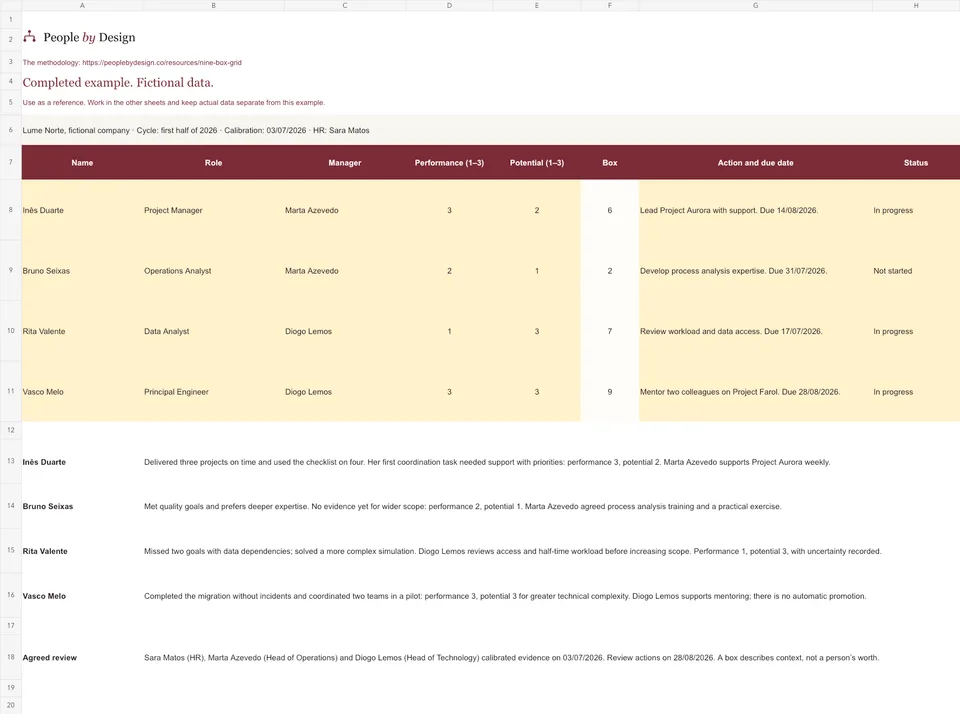Image resolution: width=960 pixels, height=714 pixels.
Task: Click the Action and due date header
Action: (x=756, y=163)
